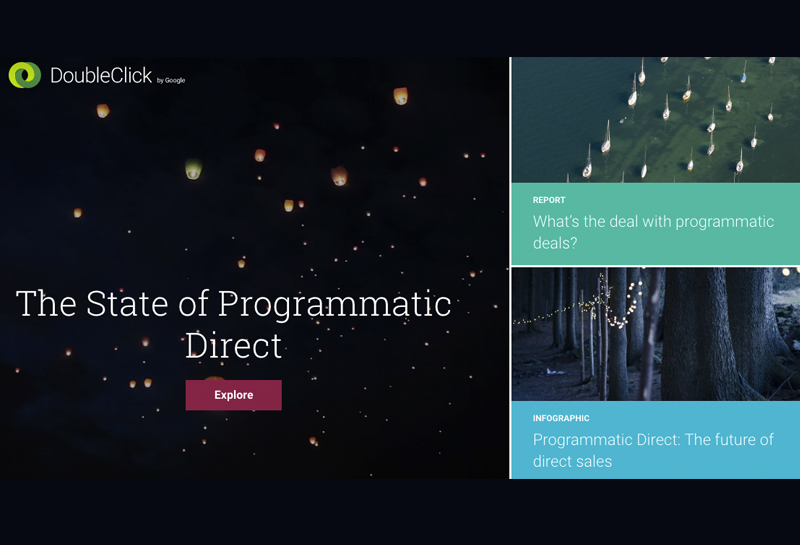Click the orange lantern at top of hero

tap(401, 96)
